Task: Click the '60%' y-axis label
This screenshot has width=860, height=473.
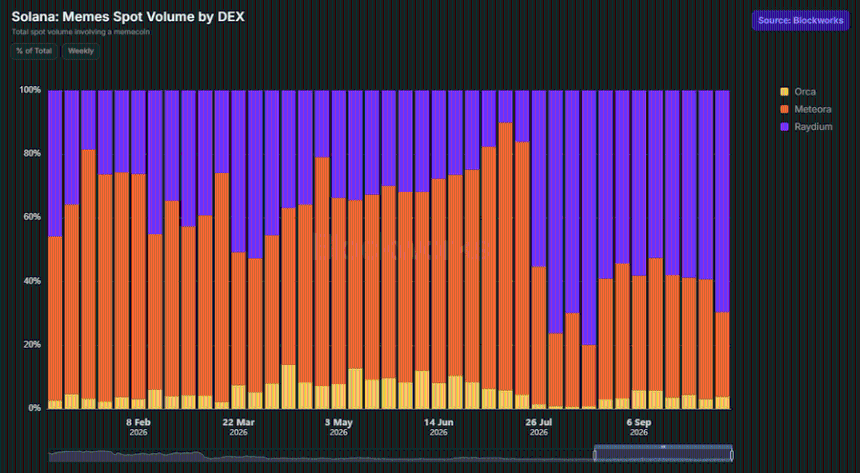Action: [x=32, y=217]
